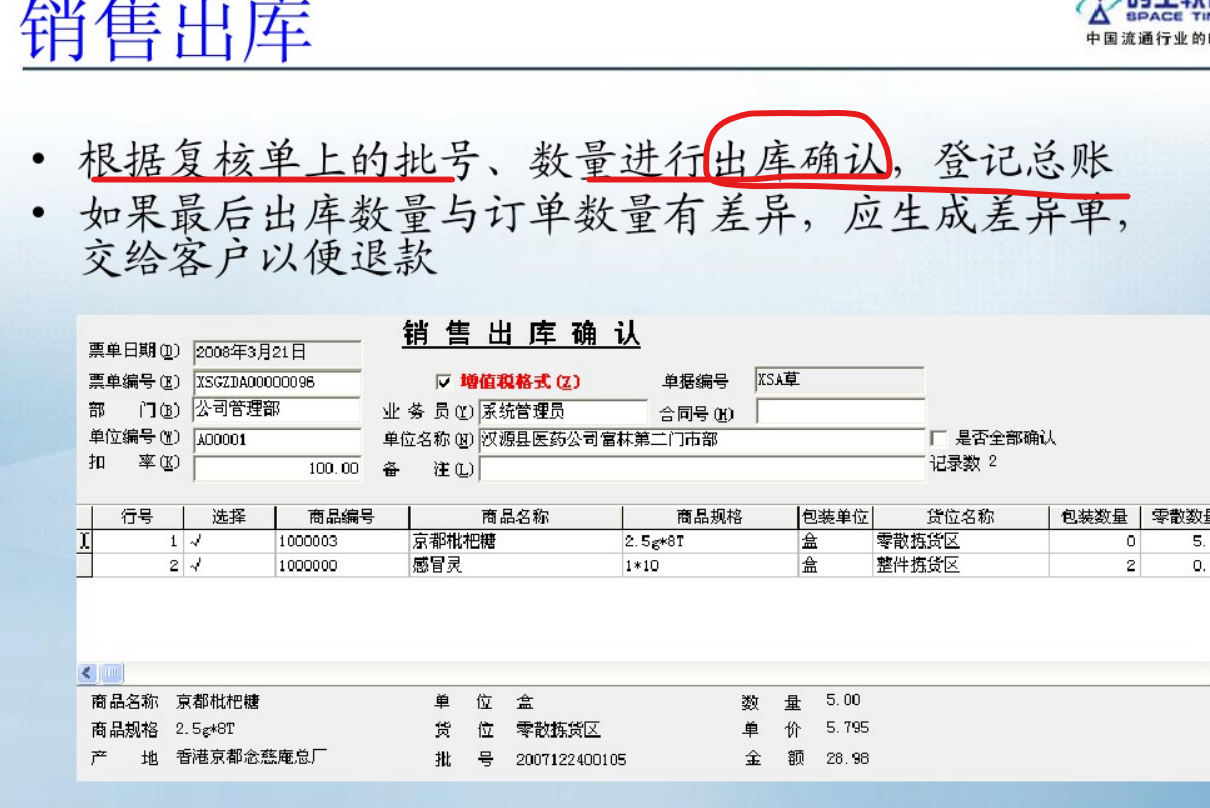Image resolution: width=1210 pixels, height=808 pixels.
Task: Click the 业务员 field 系统管理员
Action: [563, 411]
